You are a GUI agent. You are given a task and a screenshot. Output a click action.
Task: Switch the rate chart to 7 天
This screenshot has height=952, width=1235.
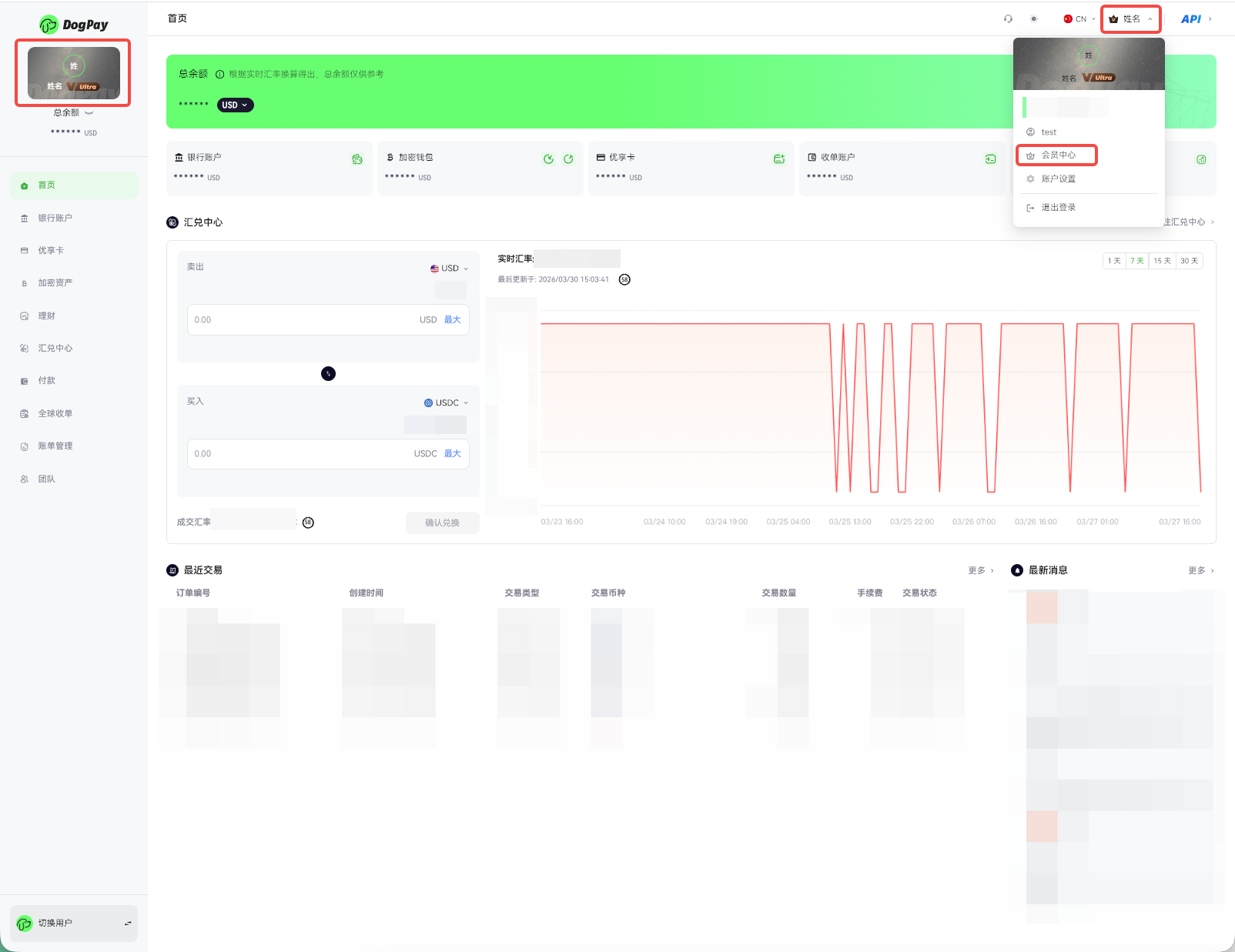coord(1137,261)
